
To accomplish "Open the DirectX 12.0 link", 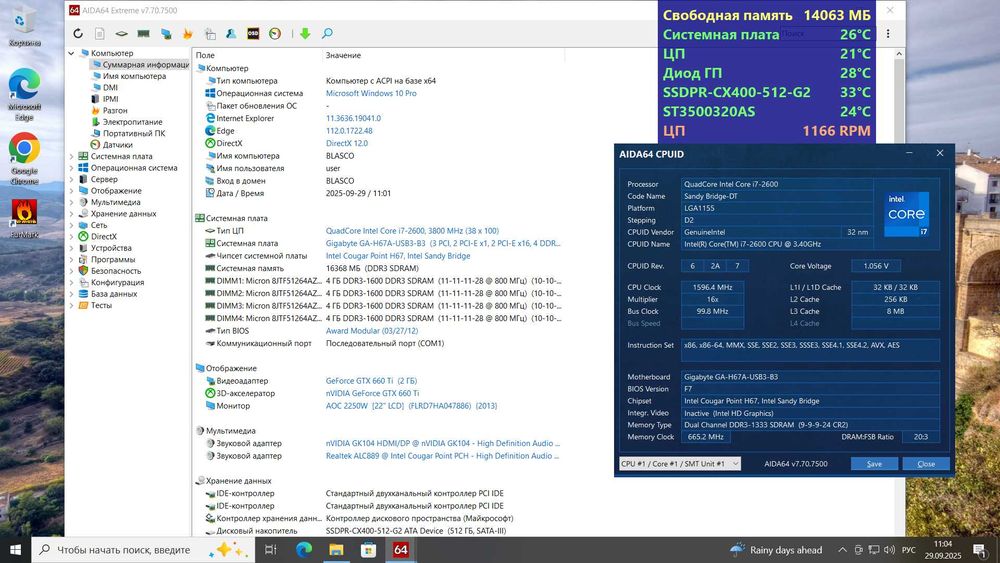I will [x=347, y=143].
